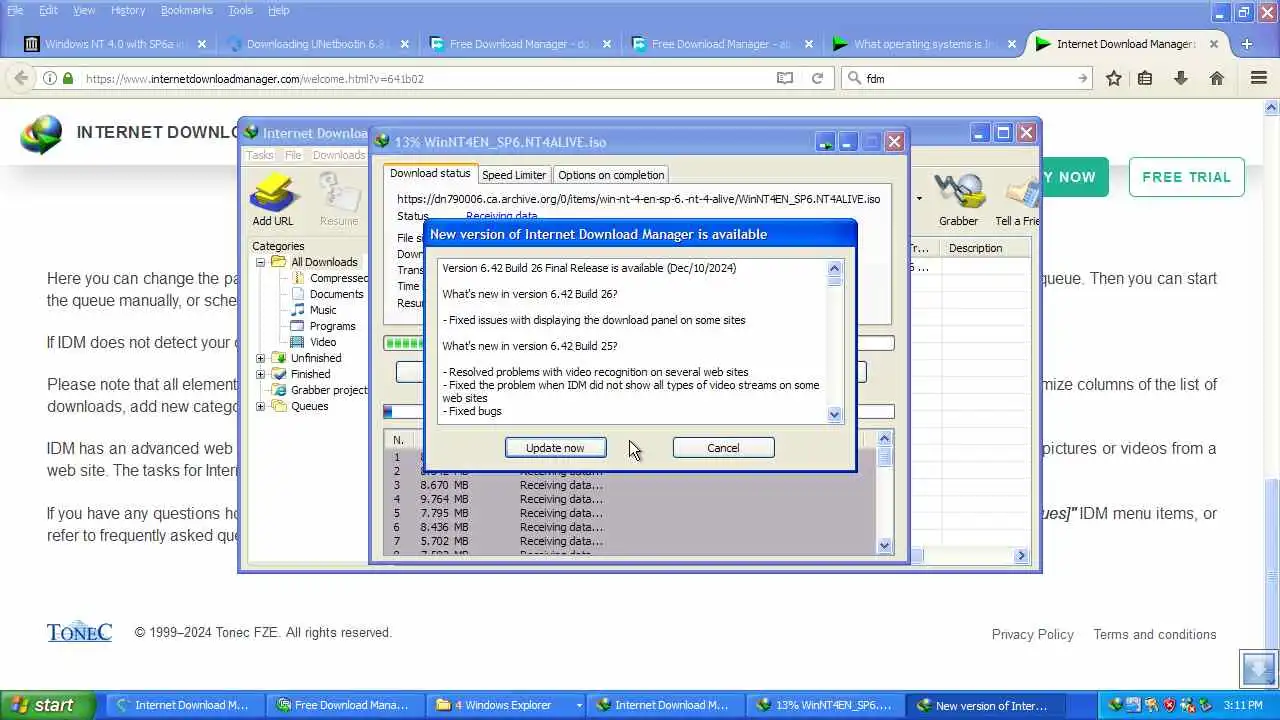
Task: Click the reload page icon
Action: (817, 78)
